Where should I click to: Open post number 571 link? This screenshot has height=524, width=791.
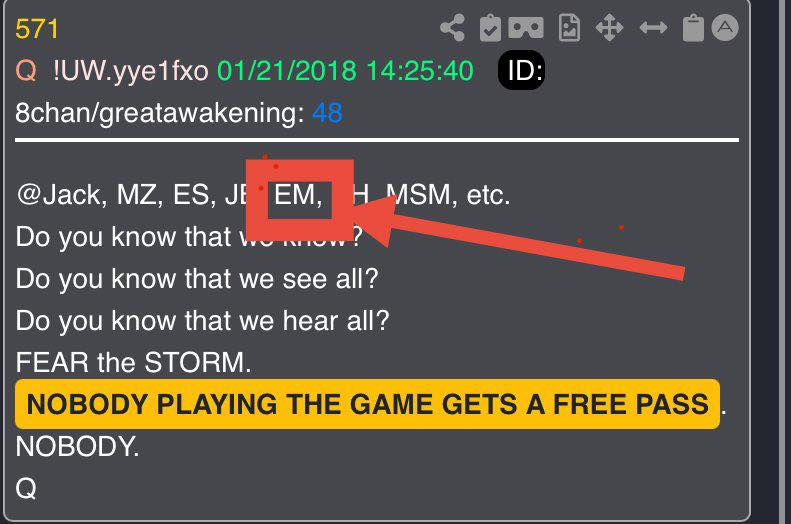coord(37,29)
